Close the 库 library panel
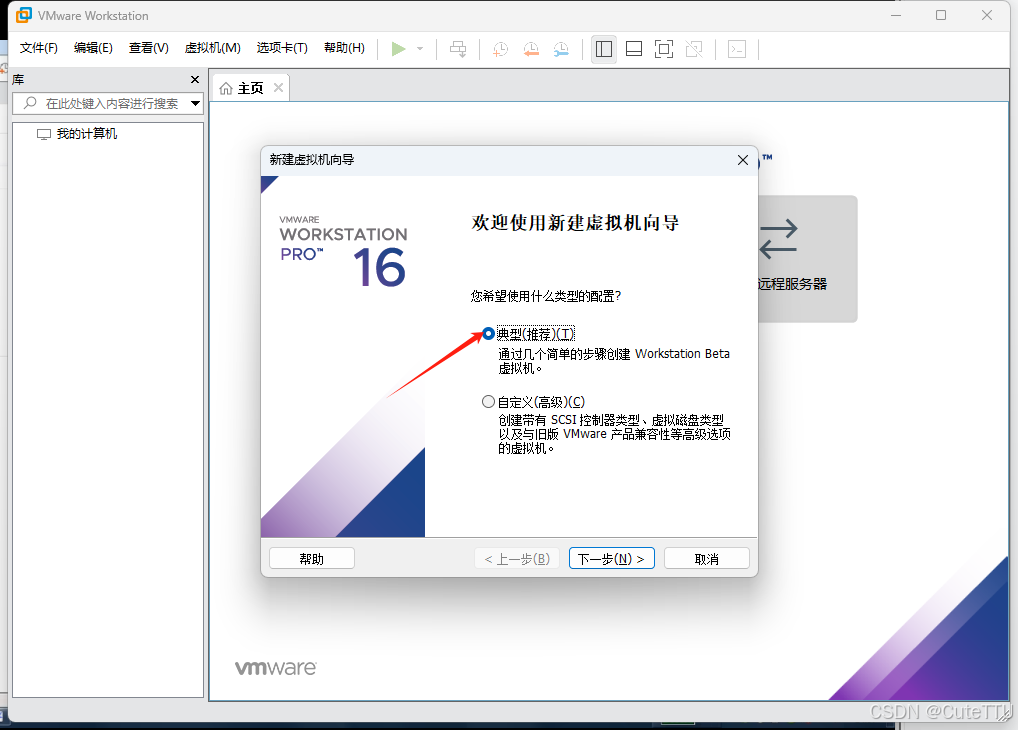Screen dimensions: 1018x730 [195, 79]
